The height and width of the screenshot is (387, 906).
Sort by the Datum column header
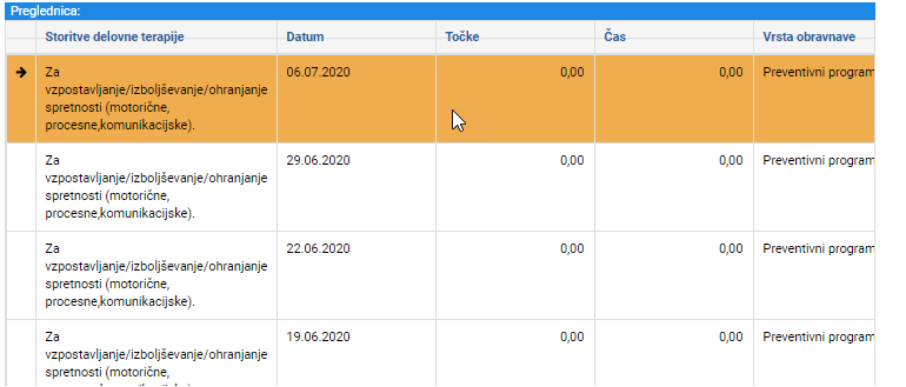coord(305,37)
